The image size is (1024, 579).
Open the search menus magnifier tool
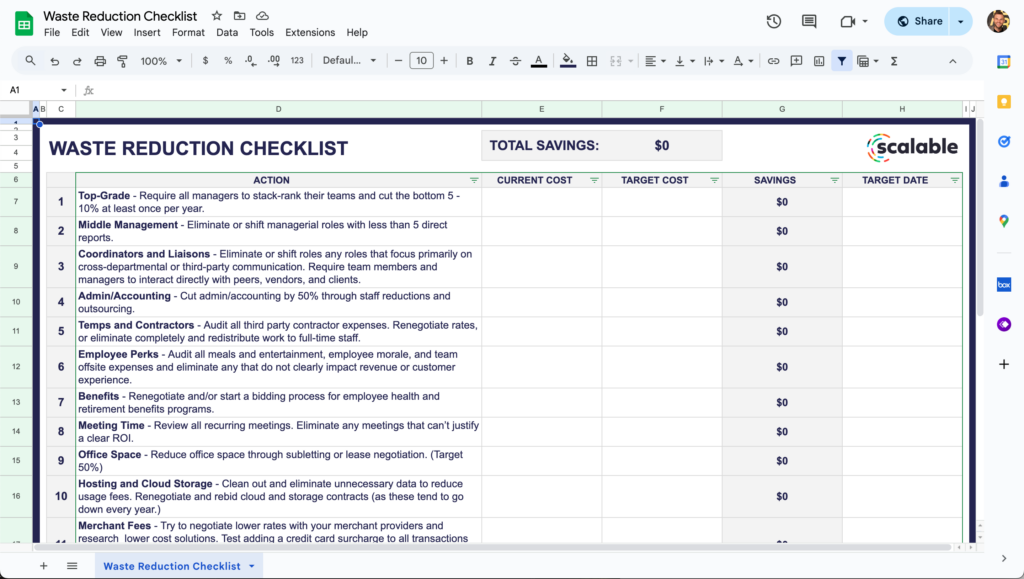[x=30, y=61]
